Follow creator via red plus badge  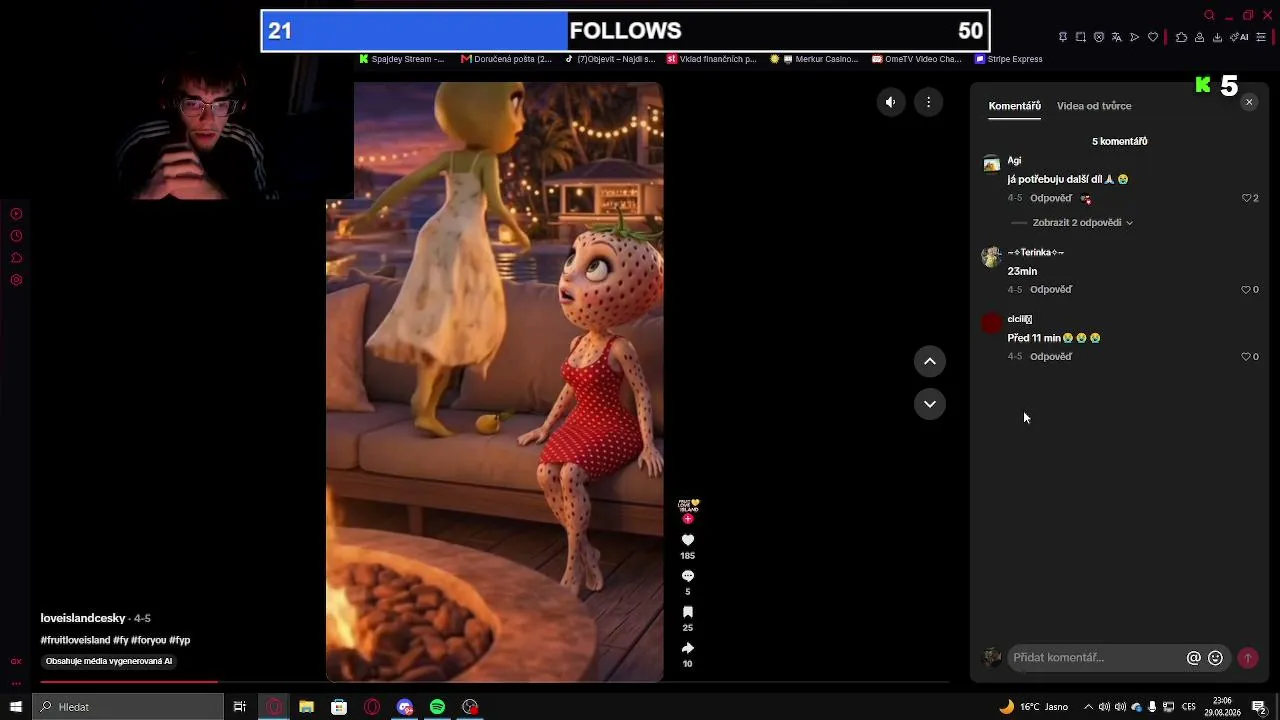pos(687,519)
